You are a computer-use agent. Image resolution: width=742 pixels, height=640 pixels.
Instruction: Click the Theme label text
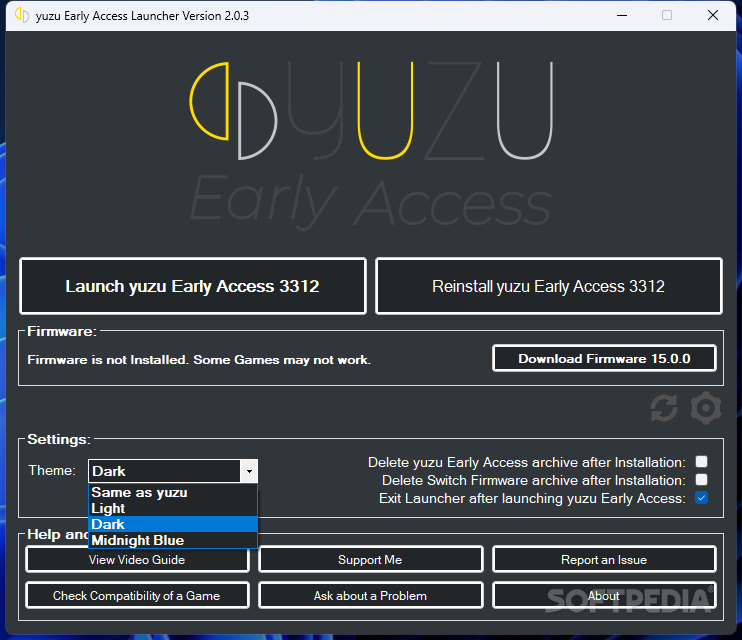52,470
